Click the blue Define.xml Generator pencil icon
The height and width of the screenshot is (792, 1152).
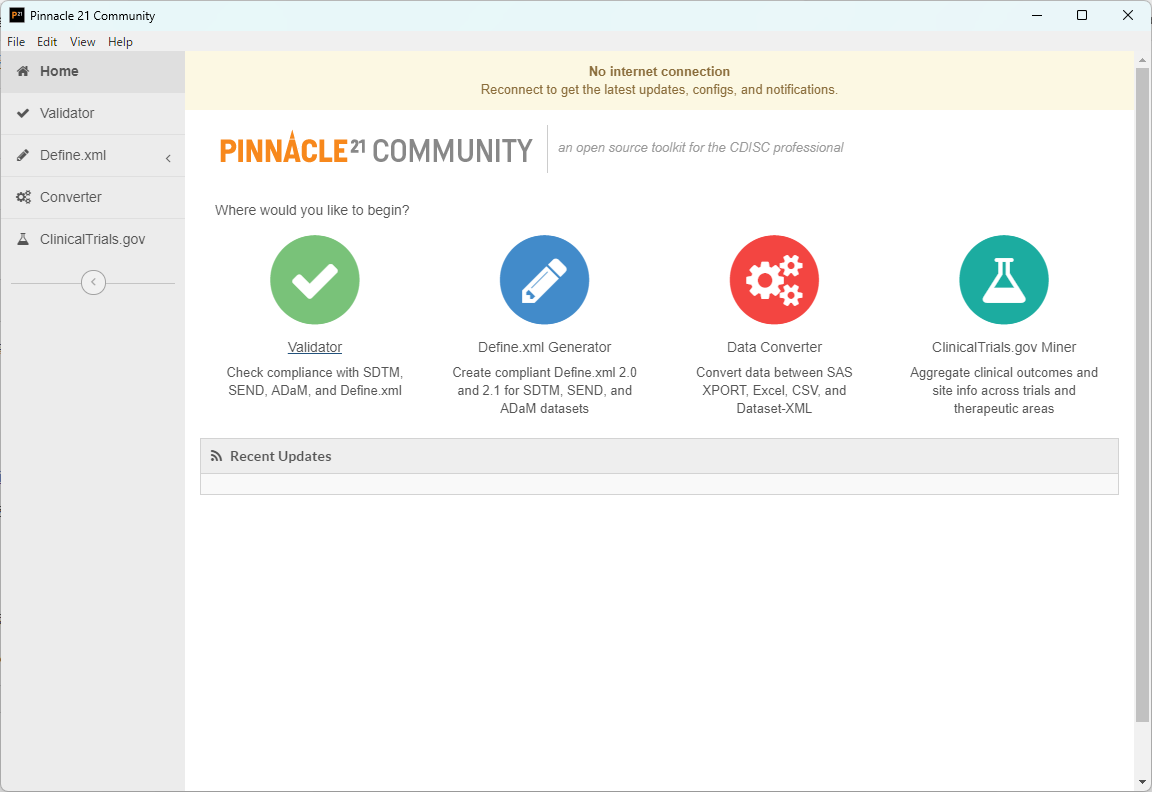(544, 279)
